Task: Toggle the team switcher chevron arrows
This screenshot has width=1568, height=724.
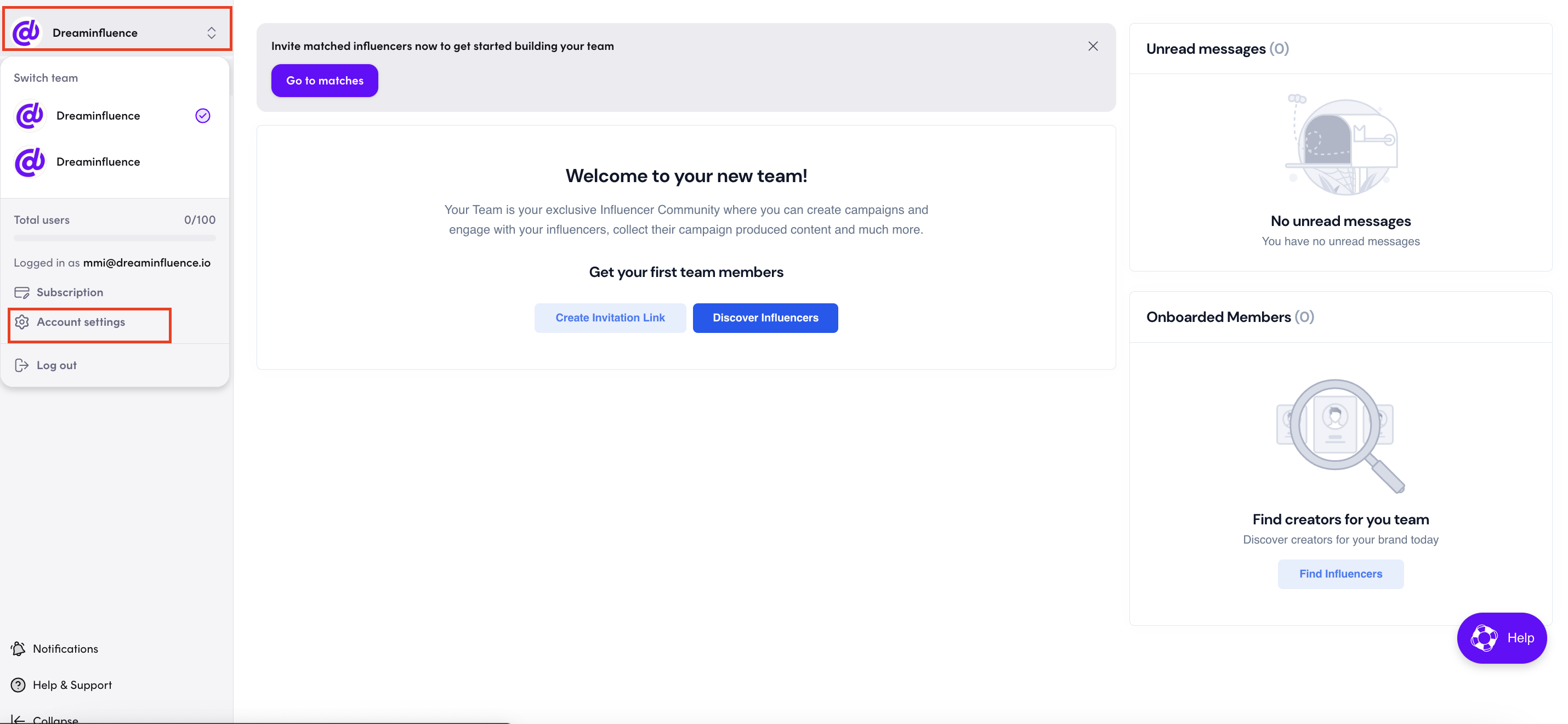Action: click(211, 33)
